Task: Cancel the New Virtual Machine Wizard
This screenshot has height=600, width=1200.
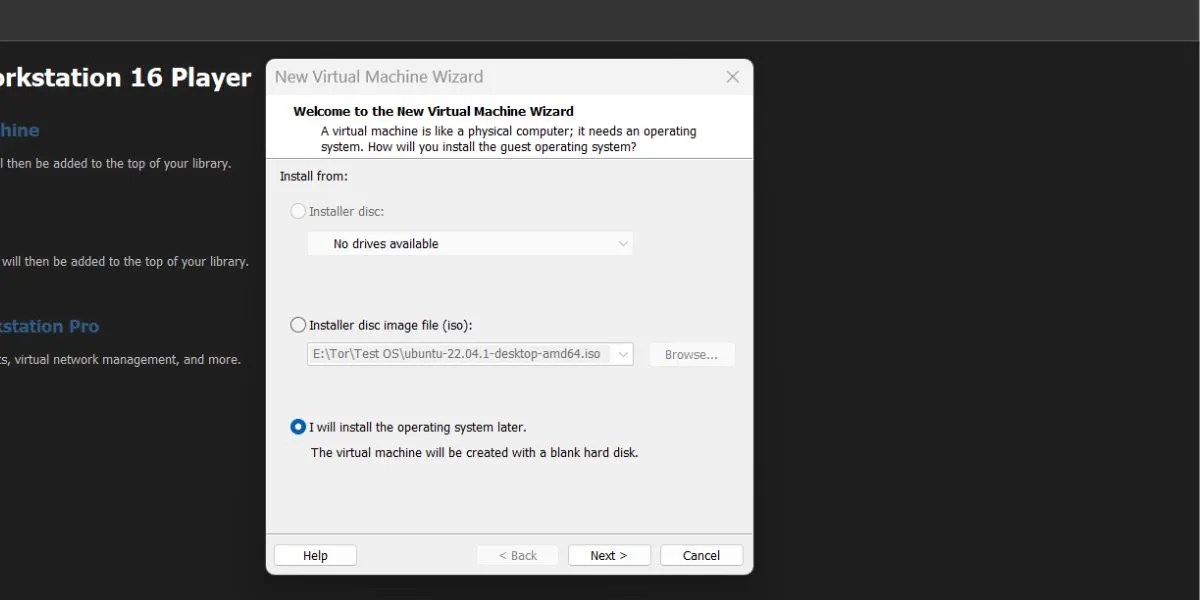Action: (701, 555)
